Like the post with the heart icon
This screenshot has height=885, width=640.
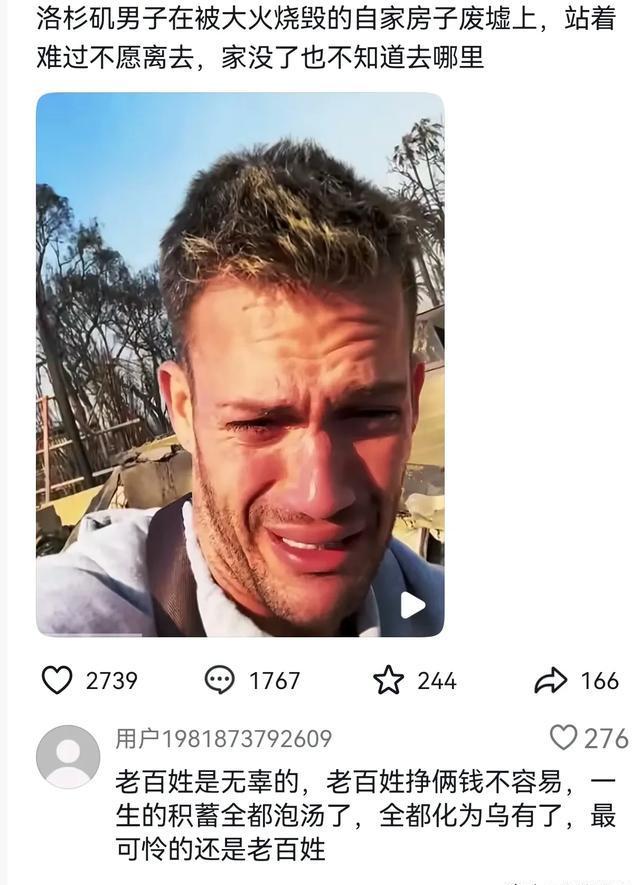click(x=57, y=680)
